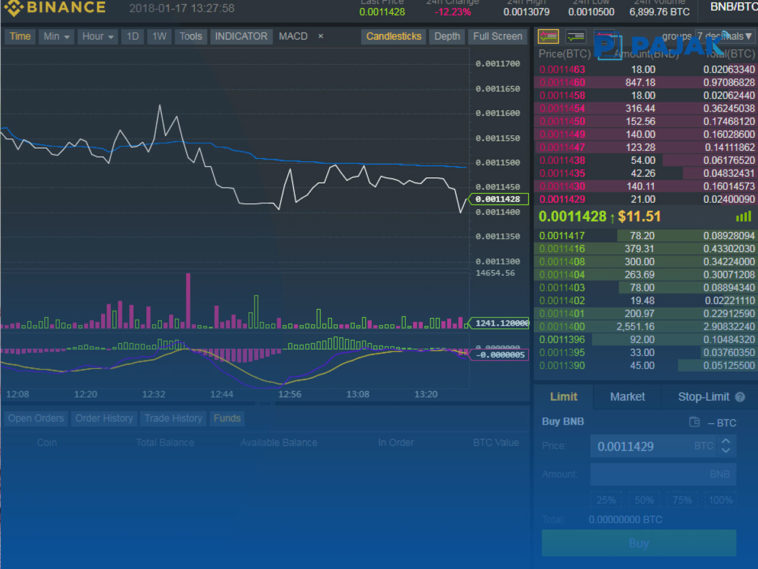Select buy order at 0.0011408
758x569 pixels.
(x=646, y=262)
